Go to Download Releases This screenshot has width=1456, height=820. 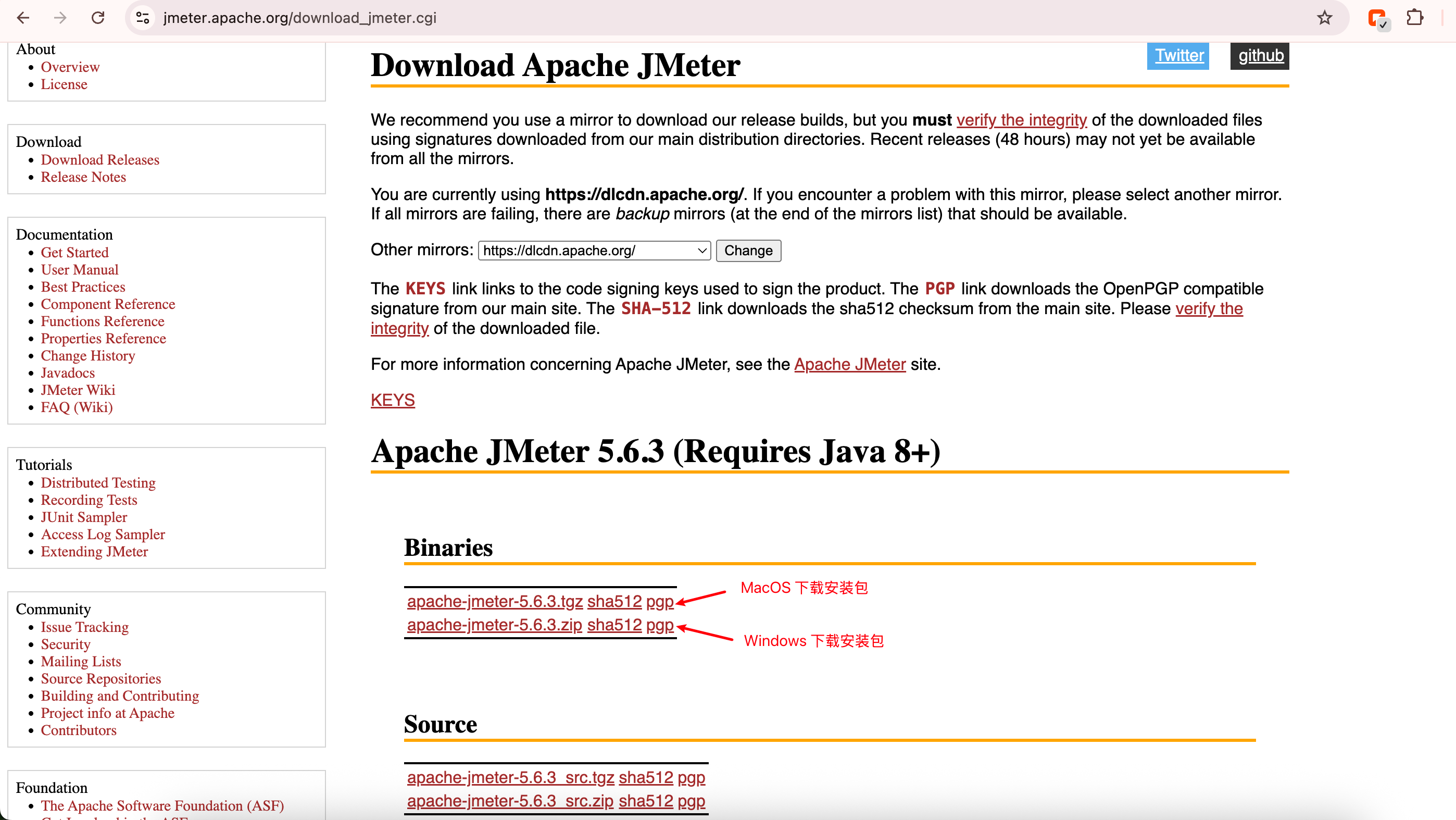coord(100,159)
